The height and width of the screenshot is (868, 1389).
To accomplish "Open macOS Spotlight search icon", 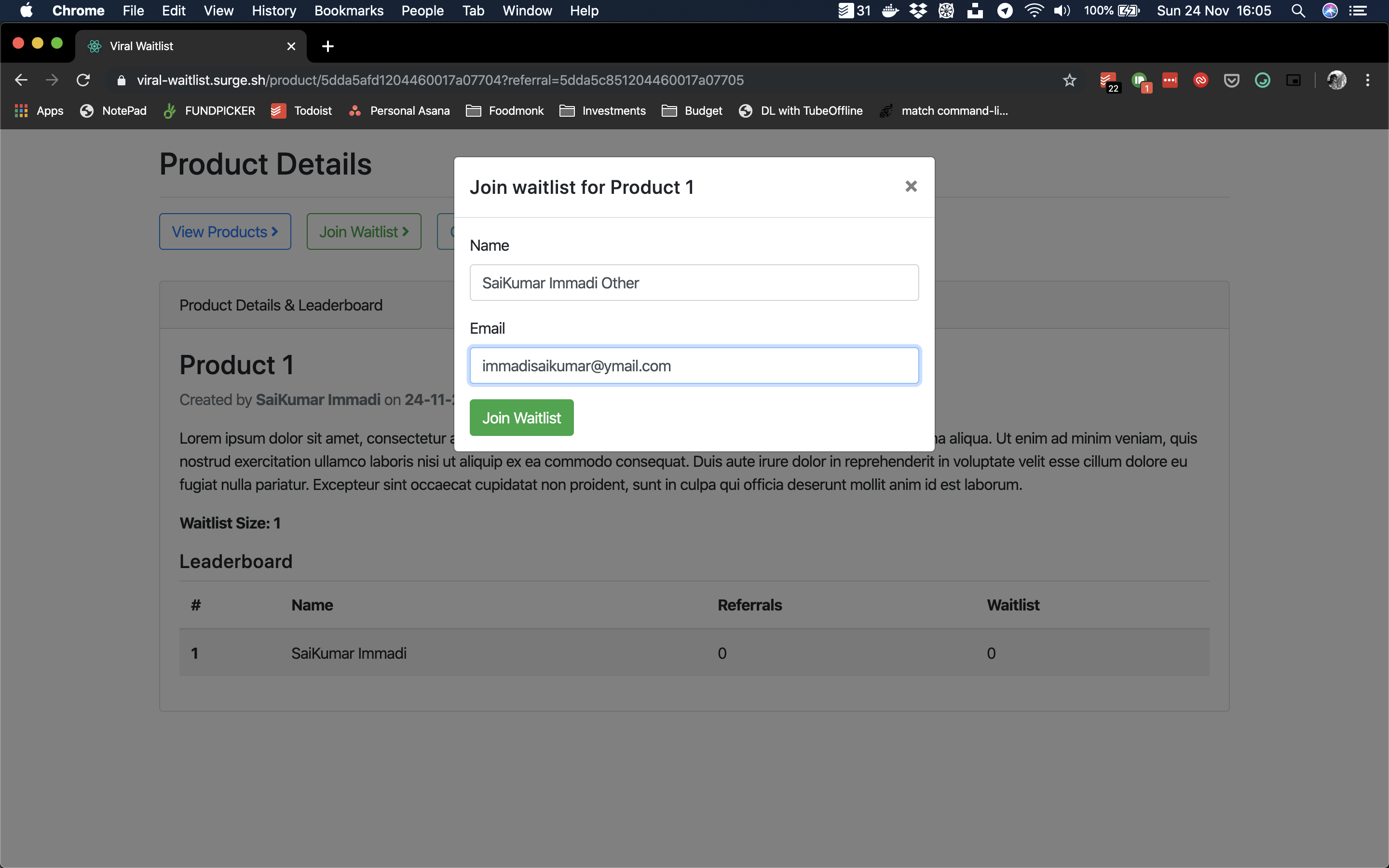I will [x=1298, y=10].
